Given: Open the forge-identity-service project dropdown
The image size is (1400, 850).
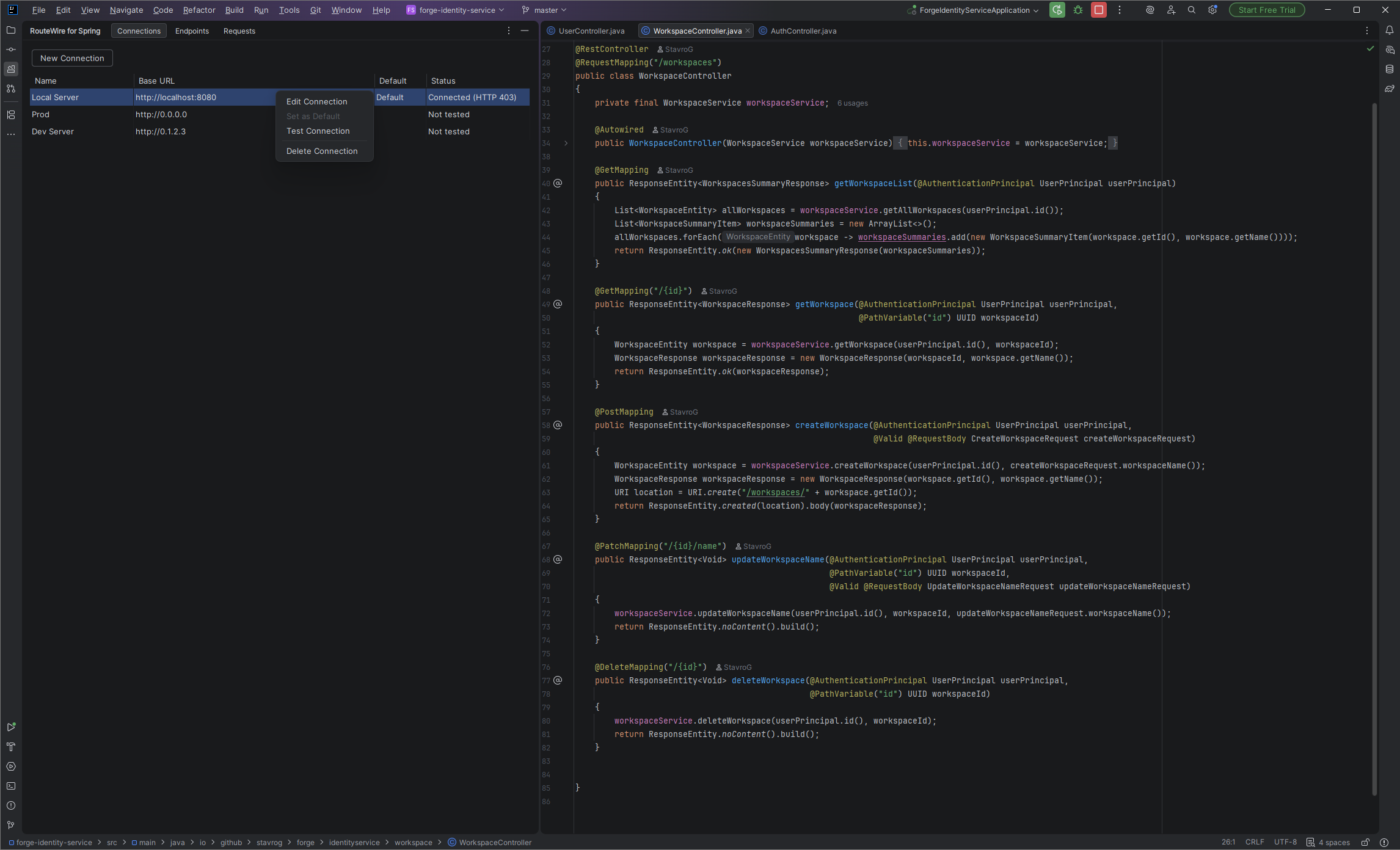Looking at the screenshot, I should click(456, 10).
